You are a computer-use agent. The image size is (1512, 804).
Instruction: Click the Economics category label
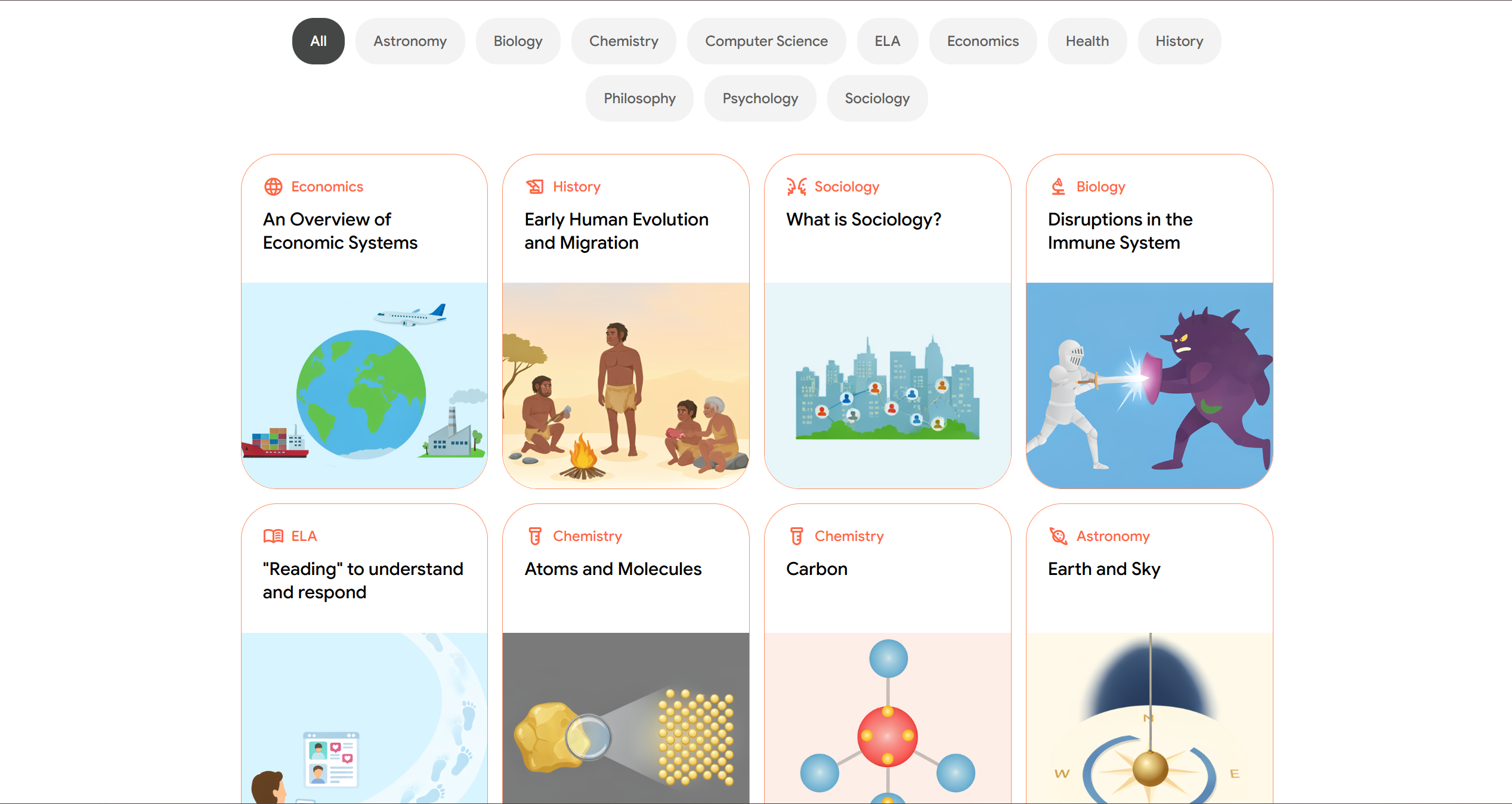tap(327, 187)
